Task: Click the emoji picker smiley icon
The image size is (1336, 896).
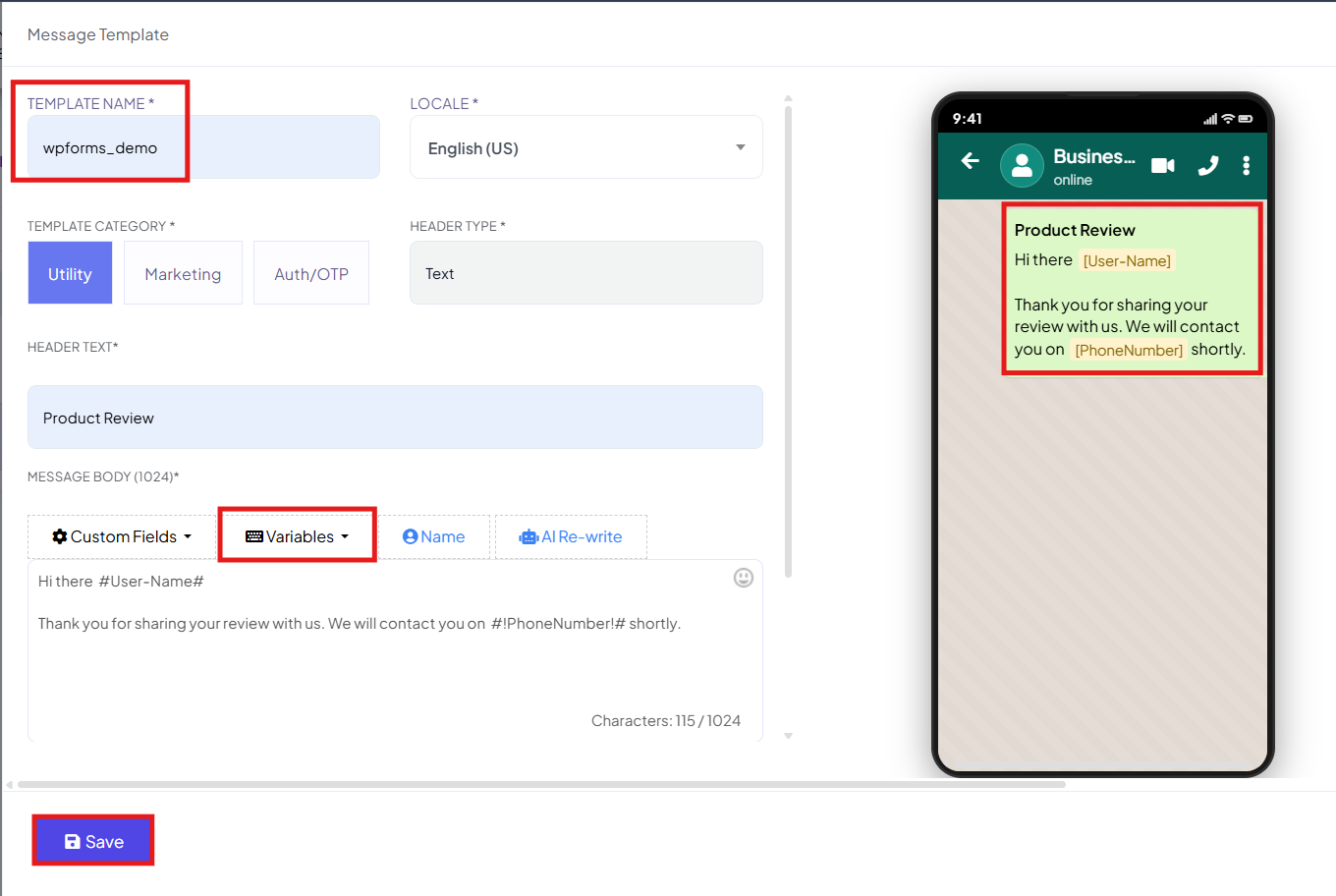Action: tap(744, 578)
